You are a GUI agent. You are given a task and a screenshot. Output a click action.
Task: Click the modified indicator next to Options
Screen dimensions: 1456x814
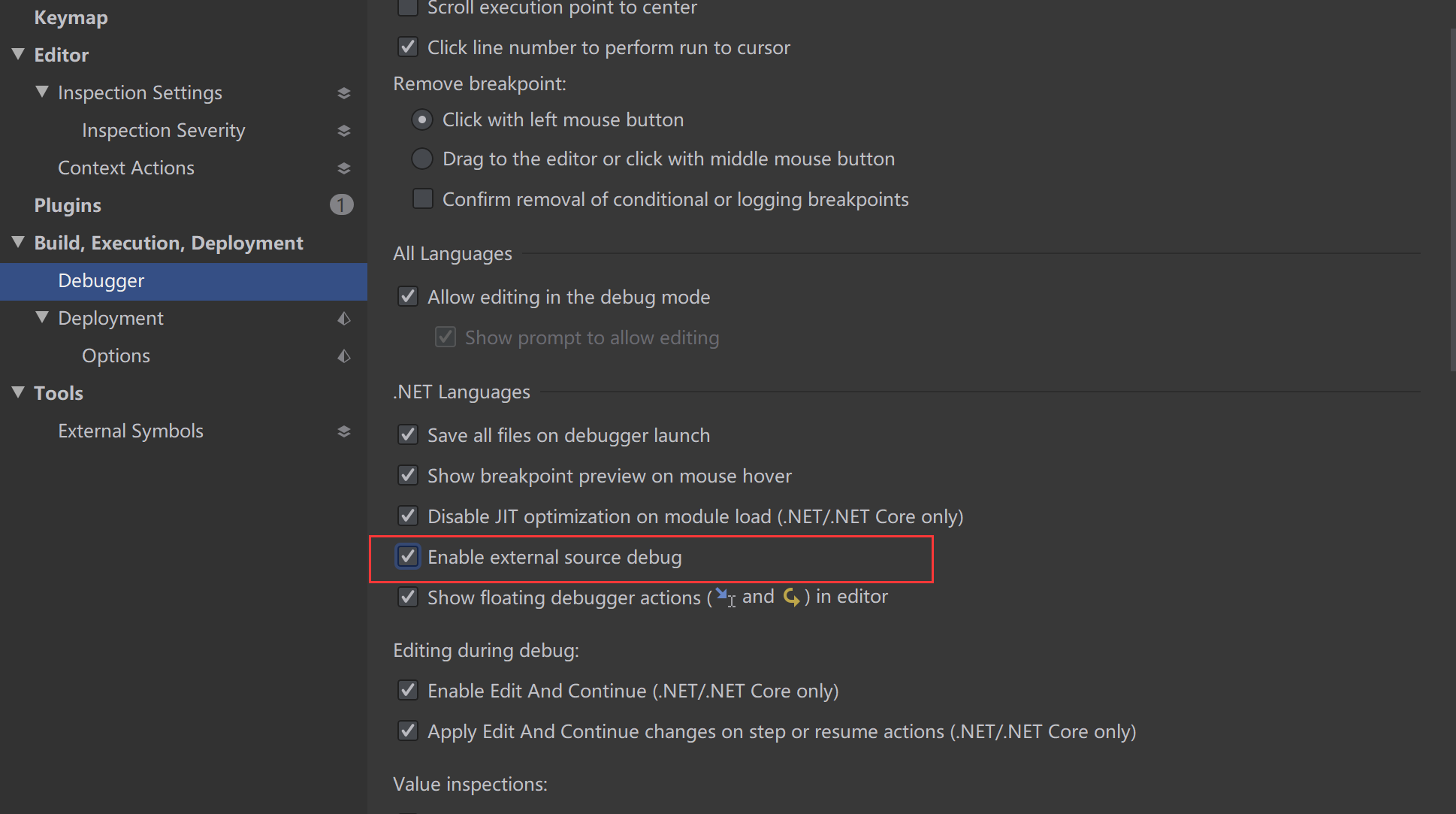click(344, 356)
